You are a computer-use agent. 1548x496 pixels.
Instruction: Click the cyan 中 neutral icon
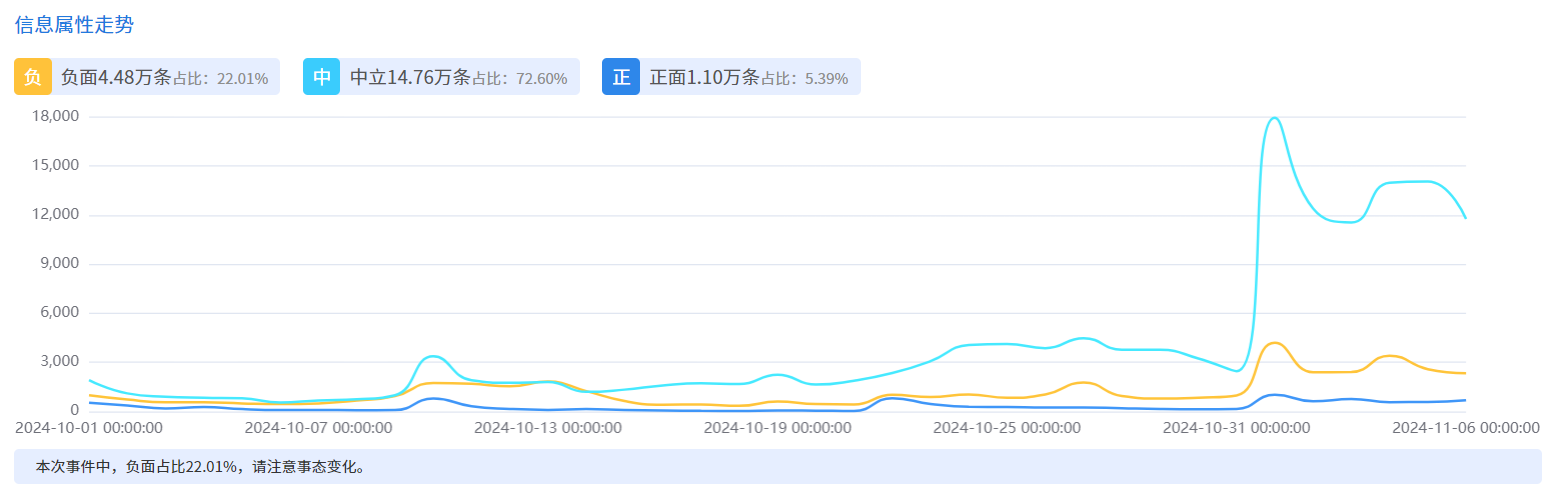tap(321, 77)
